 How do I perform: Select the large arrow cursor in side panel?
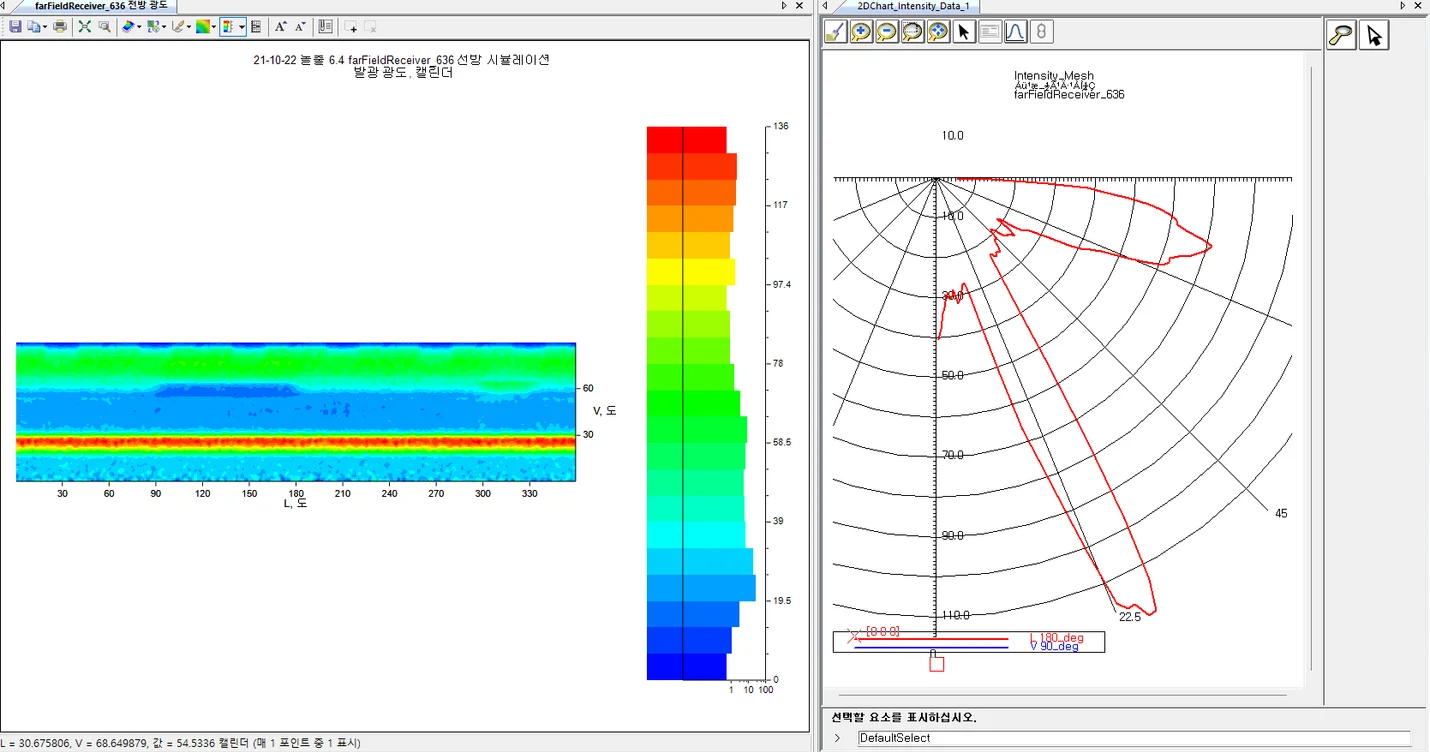[1374, 36]
